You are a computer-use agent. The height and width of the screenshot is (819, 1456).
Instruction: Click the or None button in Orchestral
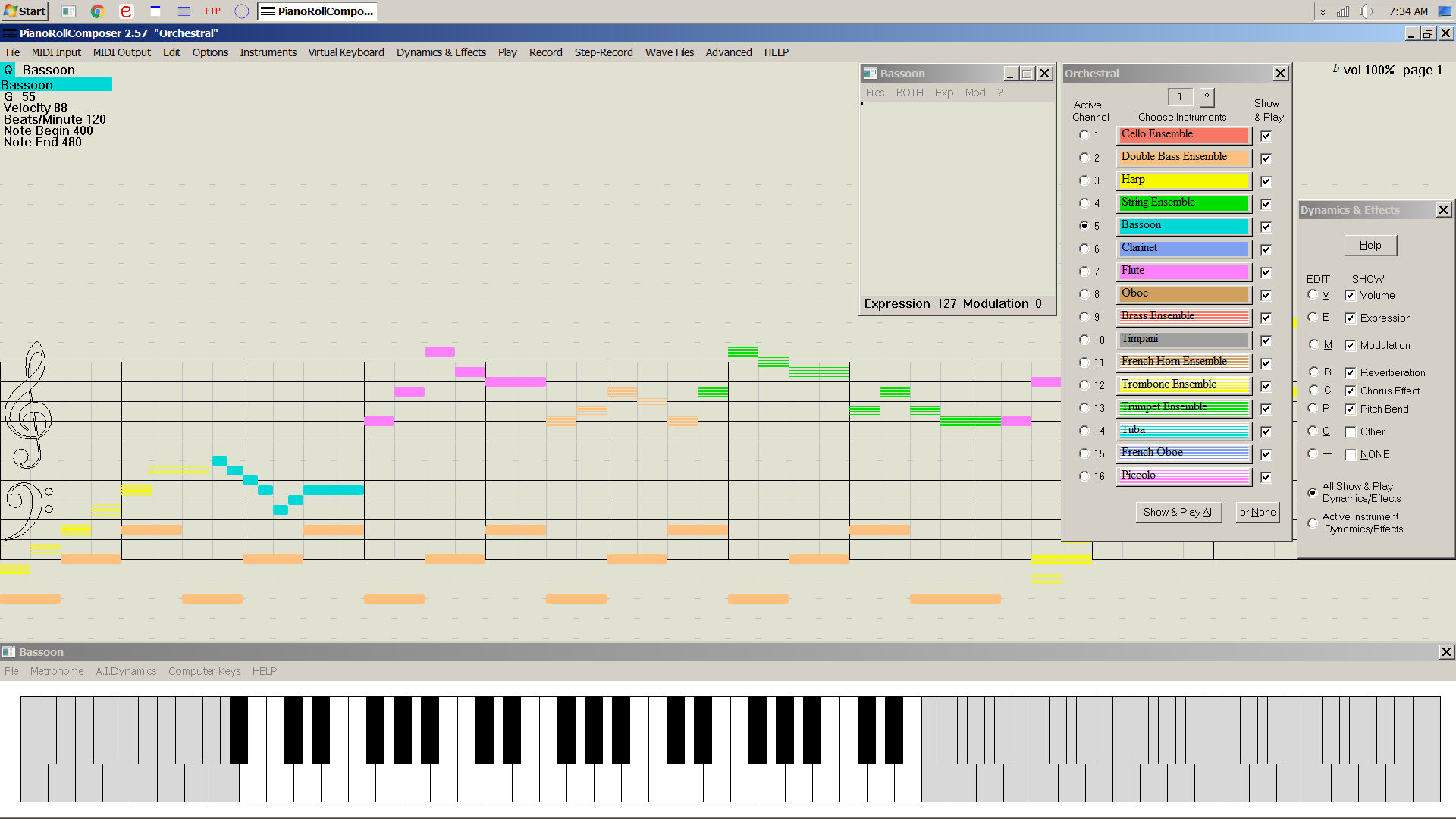[x=1258, y=512]
